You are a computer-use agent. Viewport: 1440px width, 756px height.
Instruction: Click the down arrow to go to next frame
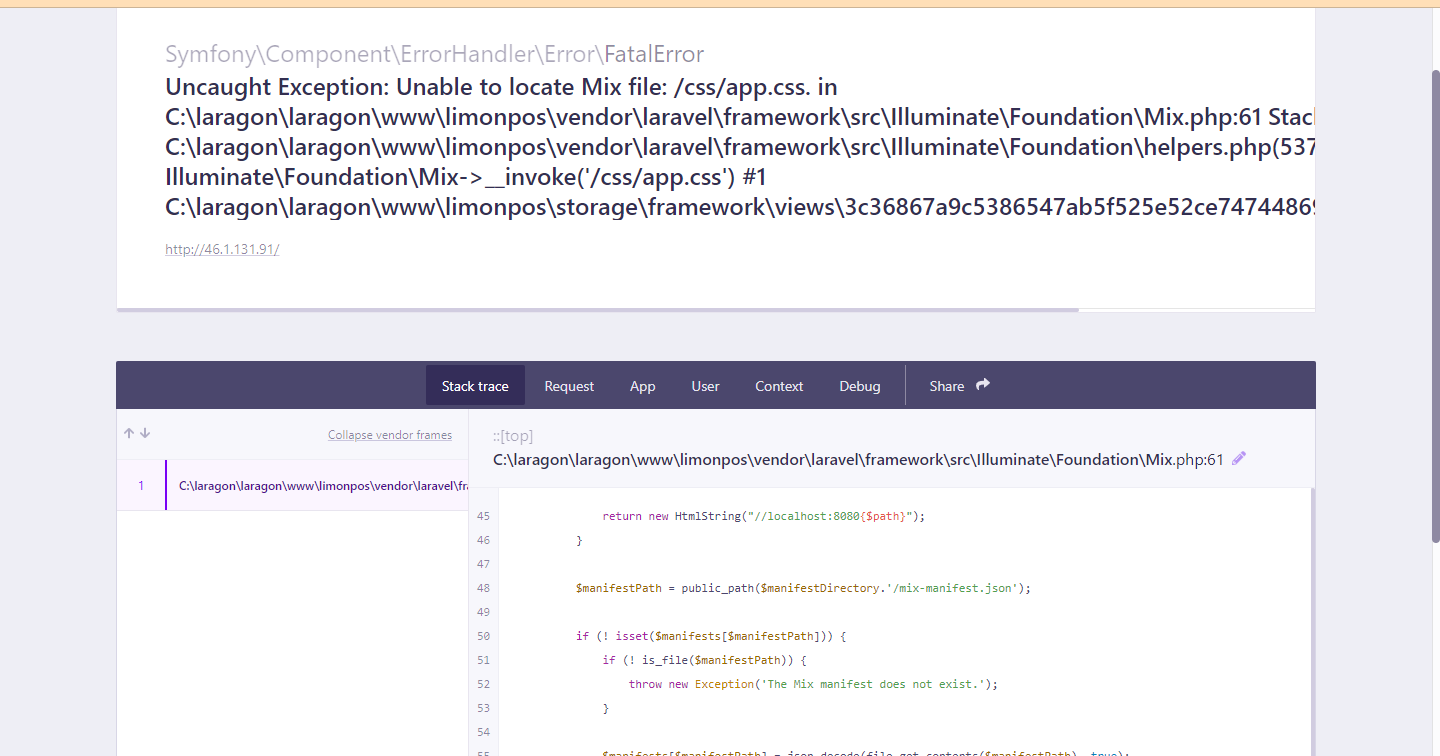pyautogui.click(x=145, y=432)
